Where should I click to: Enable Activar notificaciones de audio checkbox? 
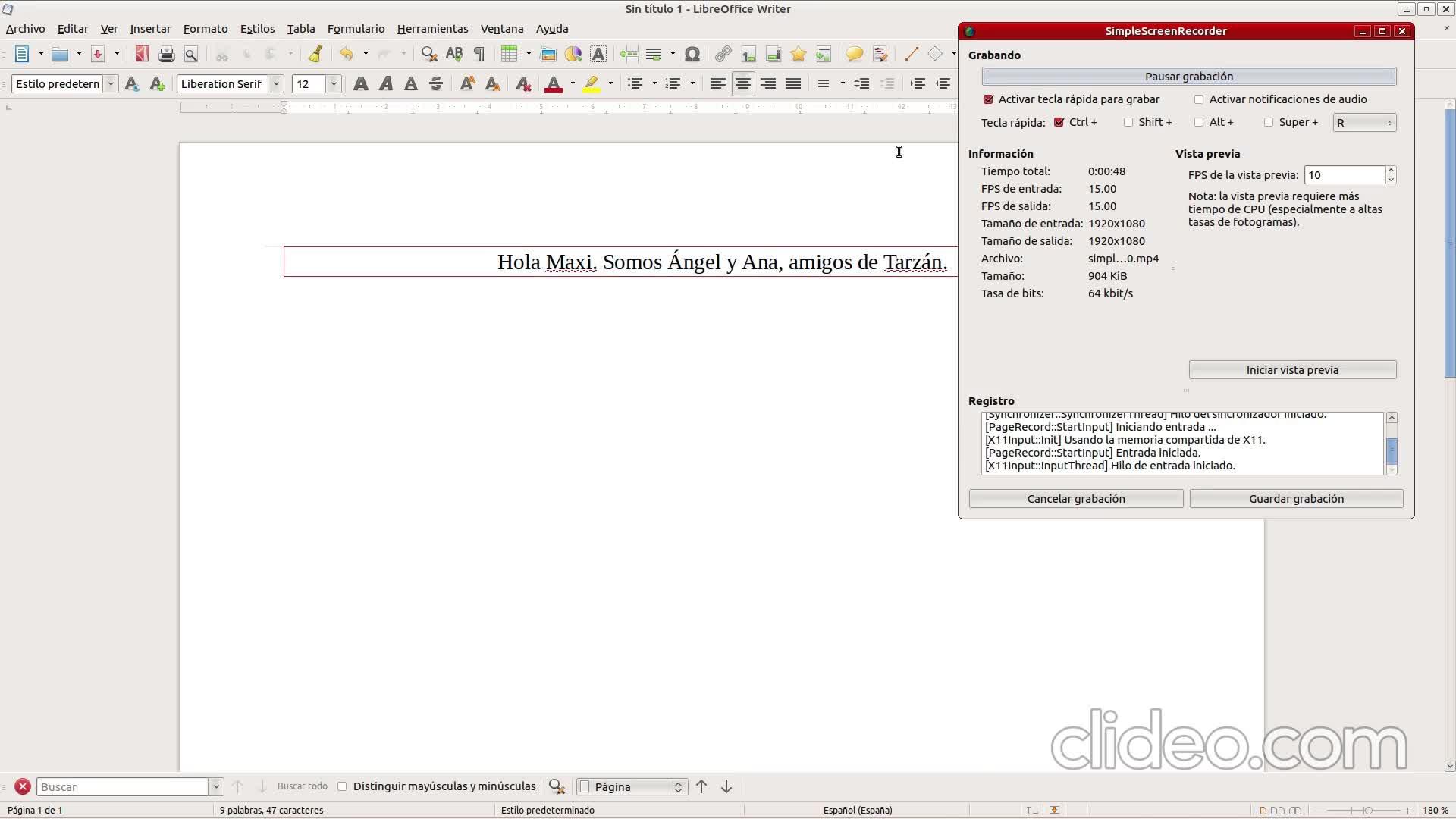[x=1199, y=99]
